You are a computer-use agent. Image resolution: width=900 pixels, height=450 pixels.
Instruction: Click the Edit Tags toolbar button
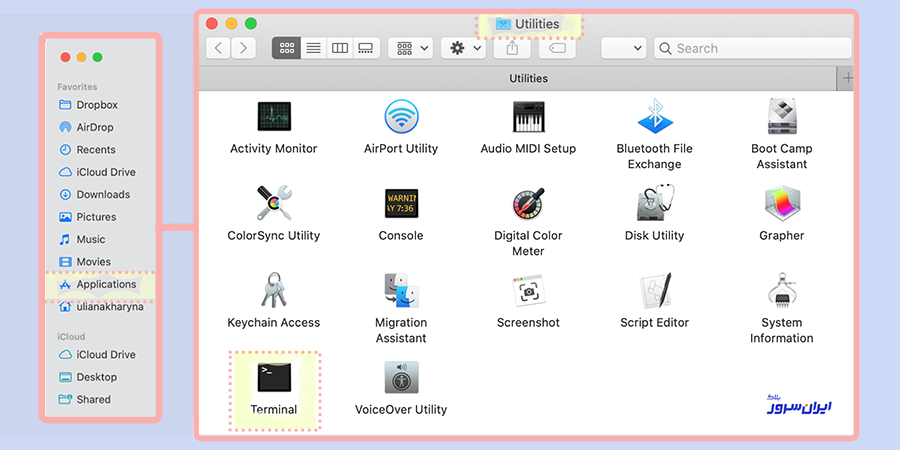click(x=557, y=48)
